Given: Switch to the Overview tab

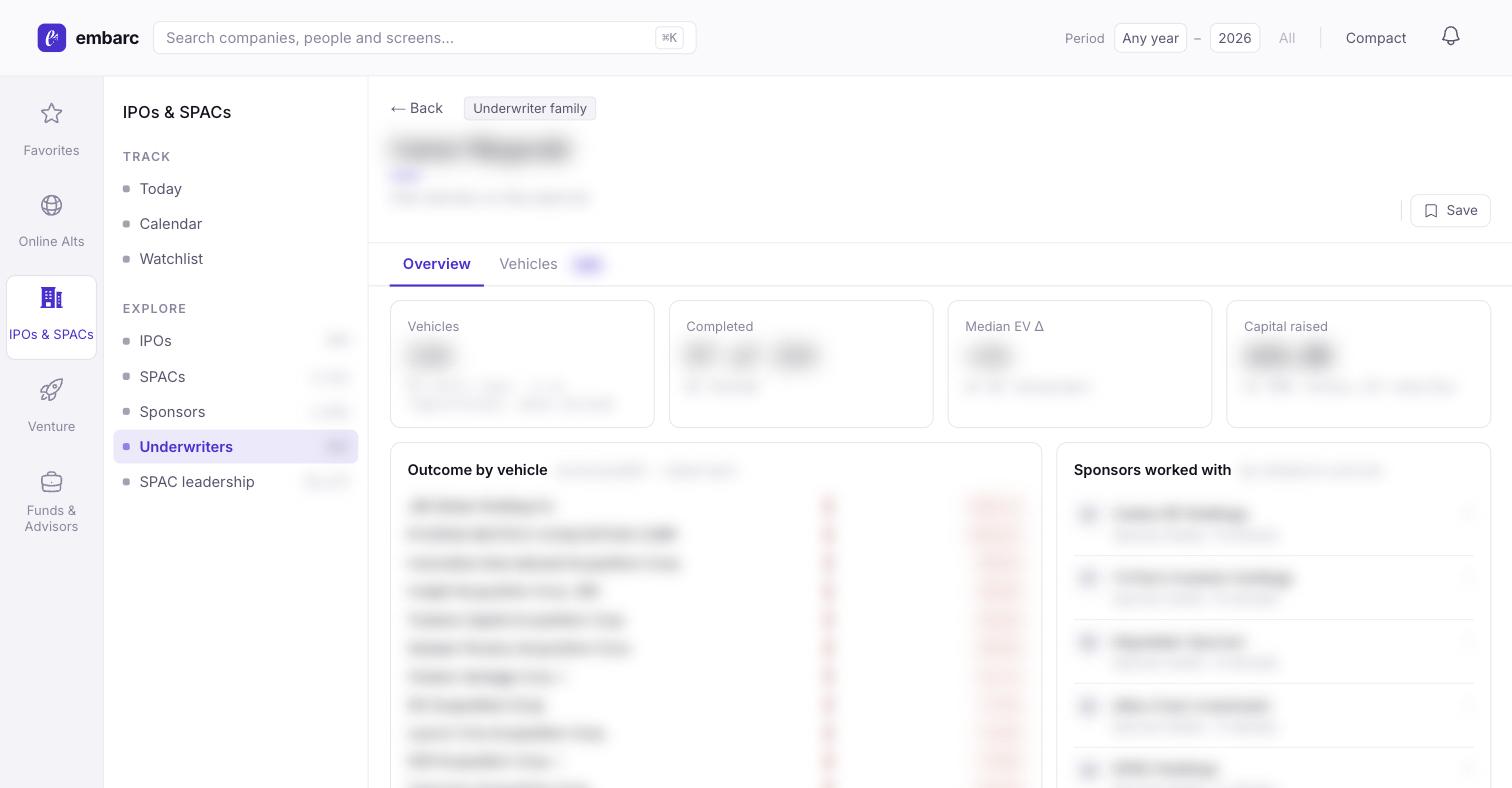Looking at the screenshot, I should pyautogui.click(x=437, y=264).
